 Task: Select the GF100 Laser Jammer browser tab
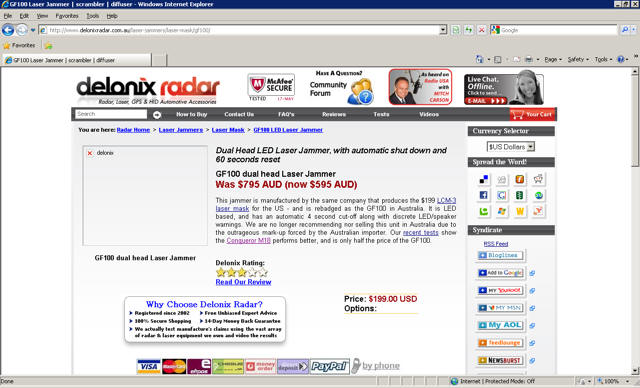coord(76,60)
